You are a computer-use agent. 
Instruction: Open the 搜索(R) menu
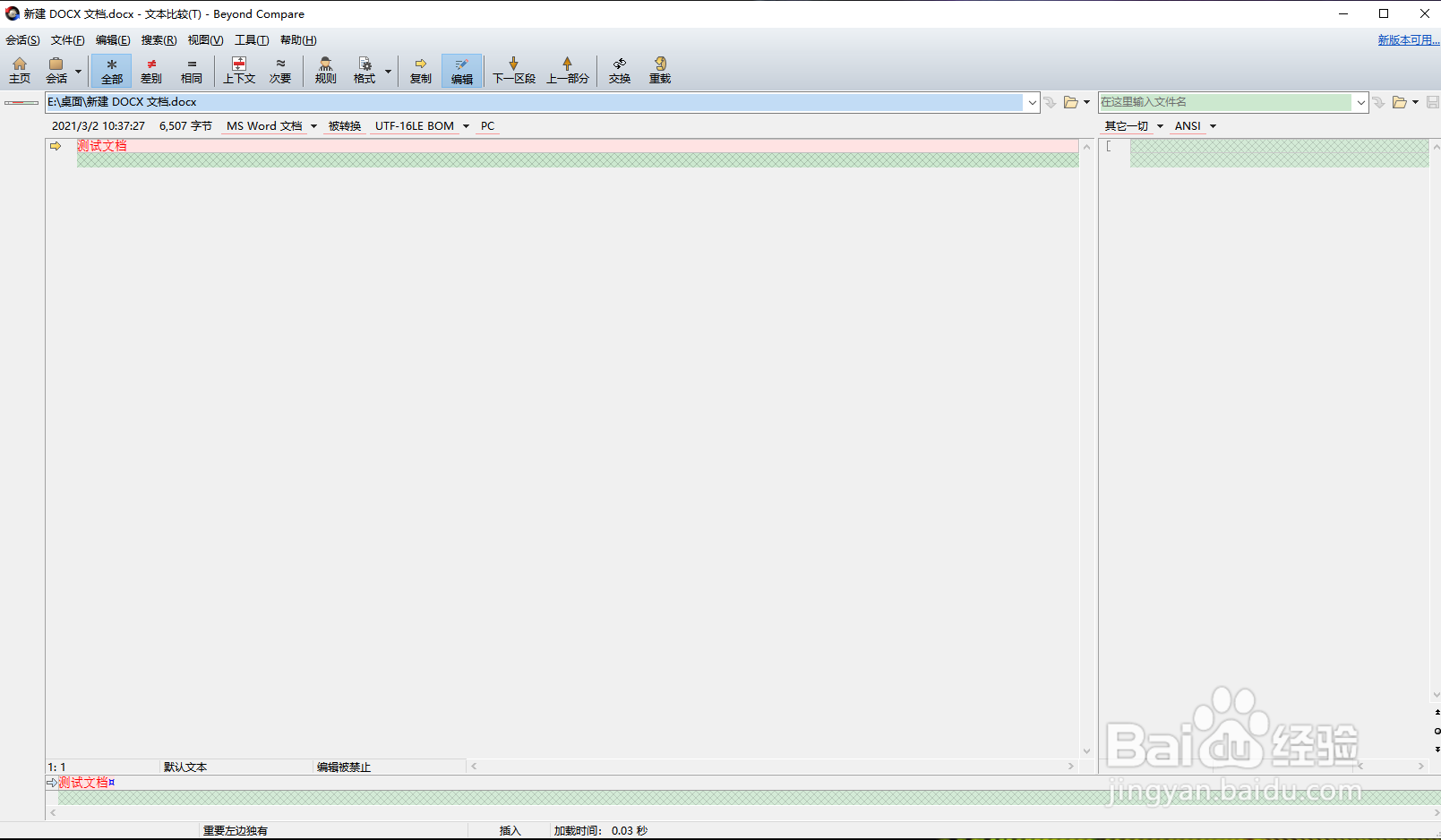pos(159,40)
